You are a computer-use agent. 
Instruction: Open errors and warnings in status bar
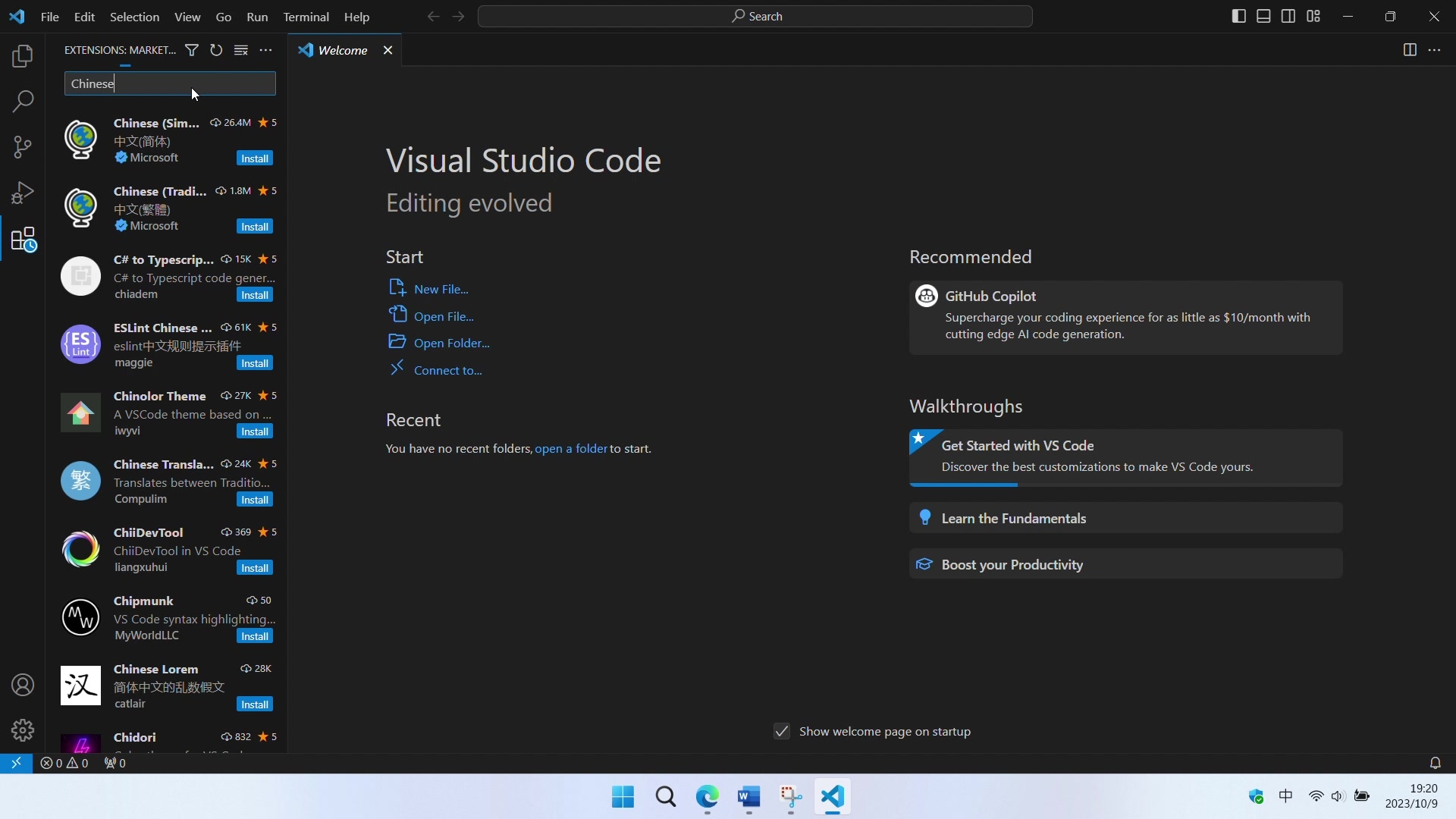(64, 763)
